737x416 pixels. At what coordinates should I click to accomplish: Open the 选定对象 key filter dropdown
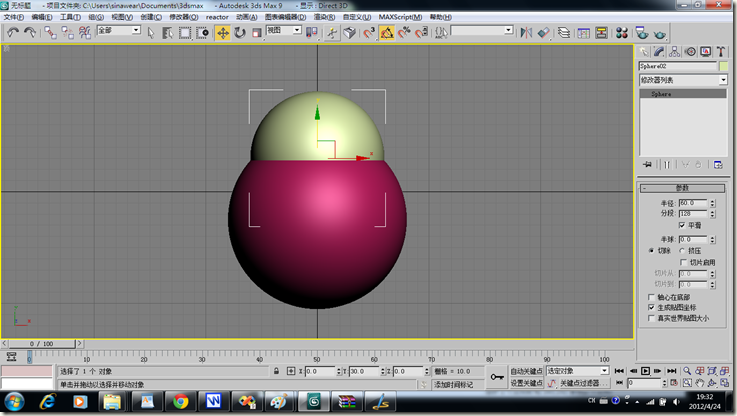point(604,371)
